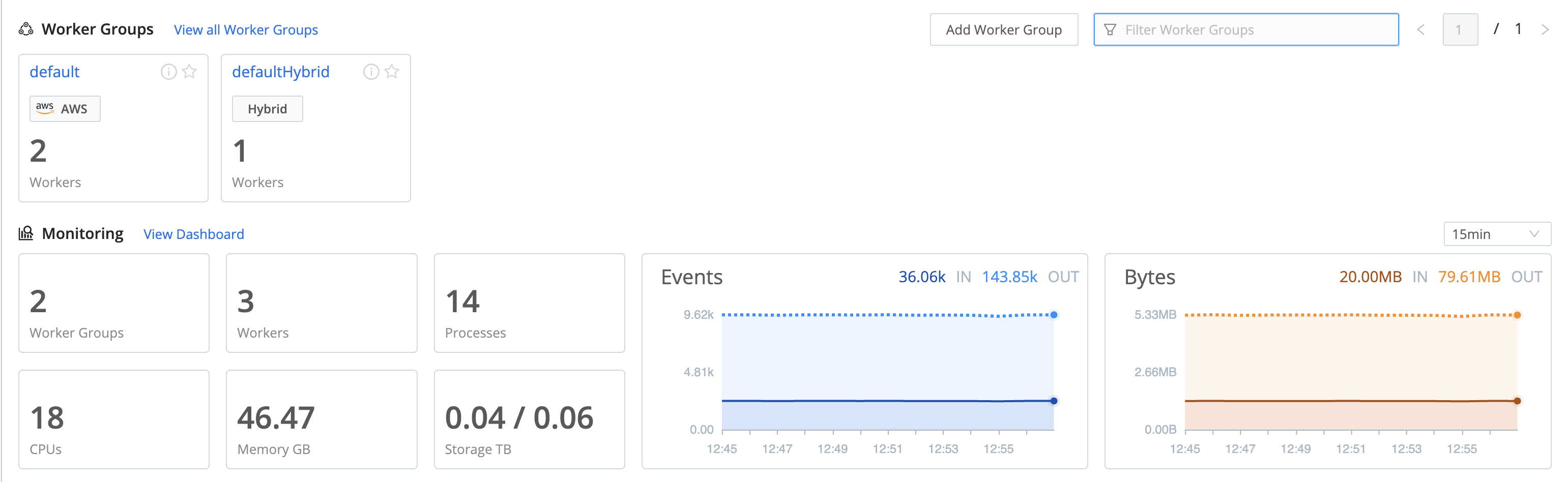Focus the Filter Worker Groups field
The image size is (1568, 482).
pos(1254,30)
